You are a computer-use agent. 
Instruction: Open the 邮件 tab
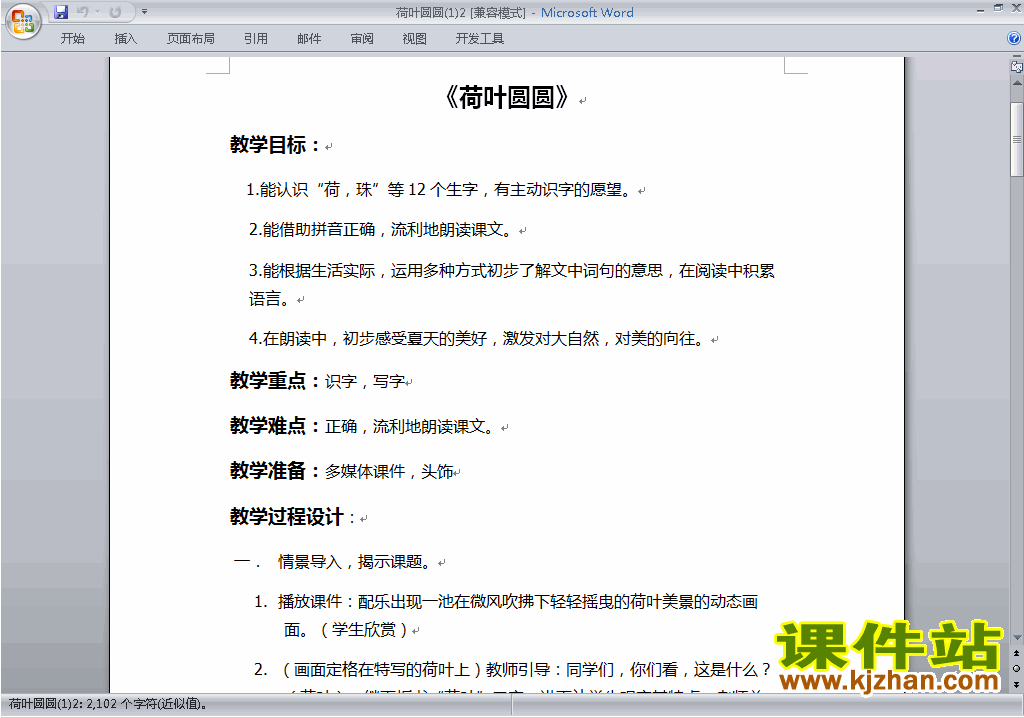click(x=309, y=39)
